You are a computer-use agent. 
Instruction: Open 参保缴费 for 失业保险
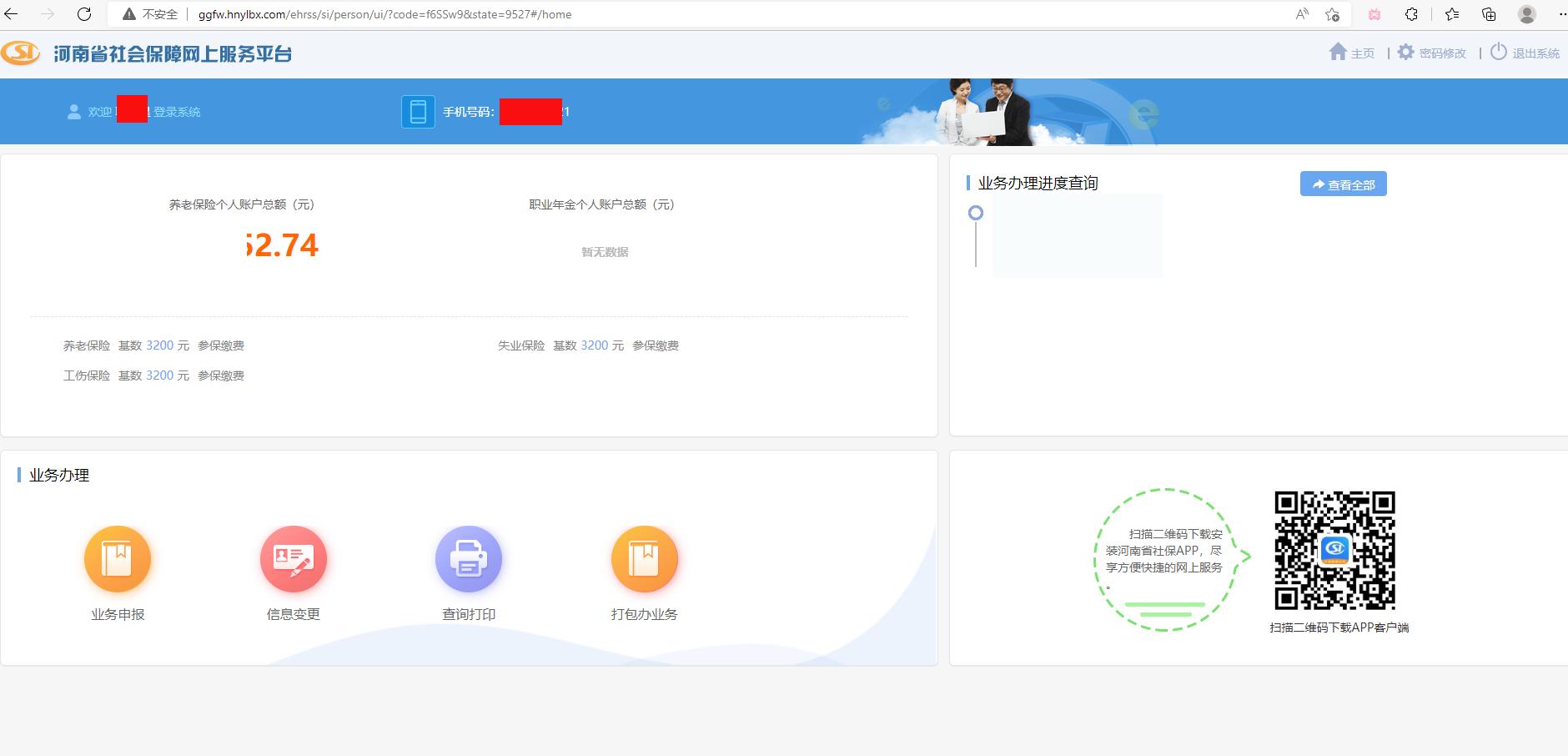click(656, 345)
